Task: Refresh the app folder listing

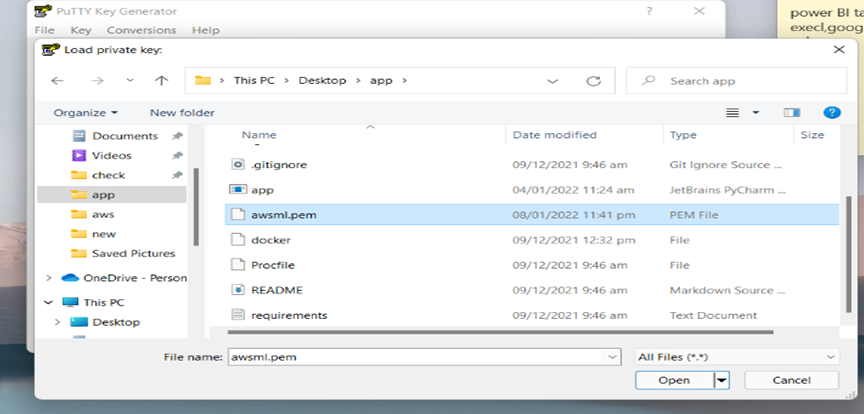Action: [x=593, y=81]
